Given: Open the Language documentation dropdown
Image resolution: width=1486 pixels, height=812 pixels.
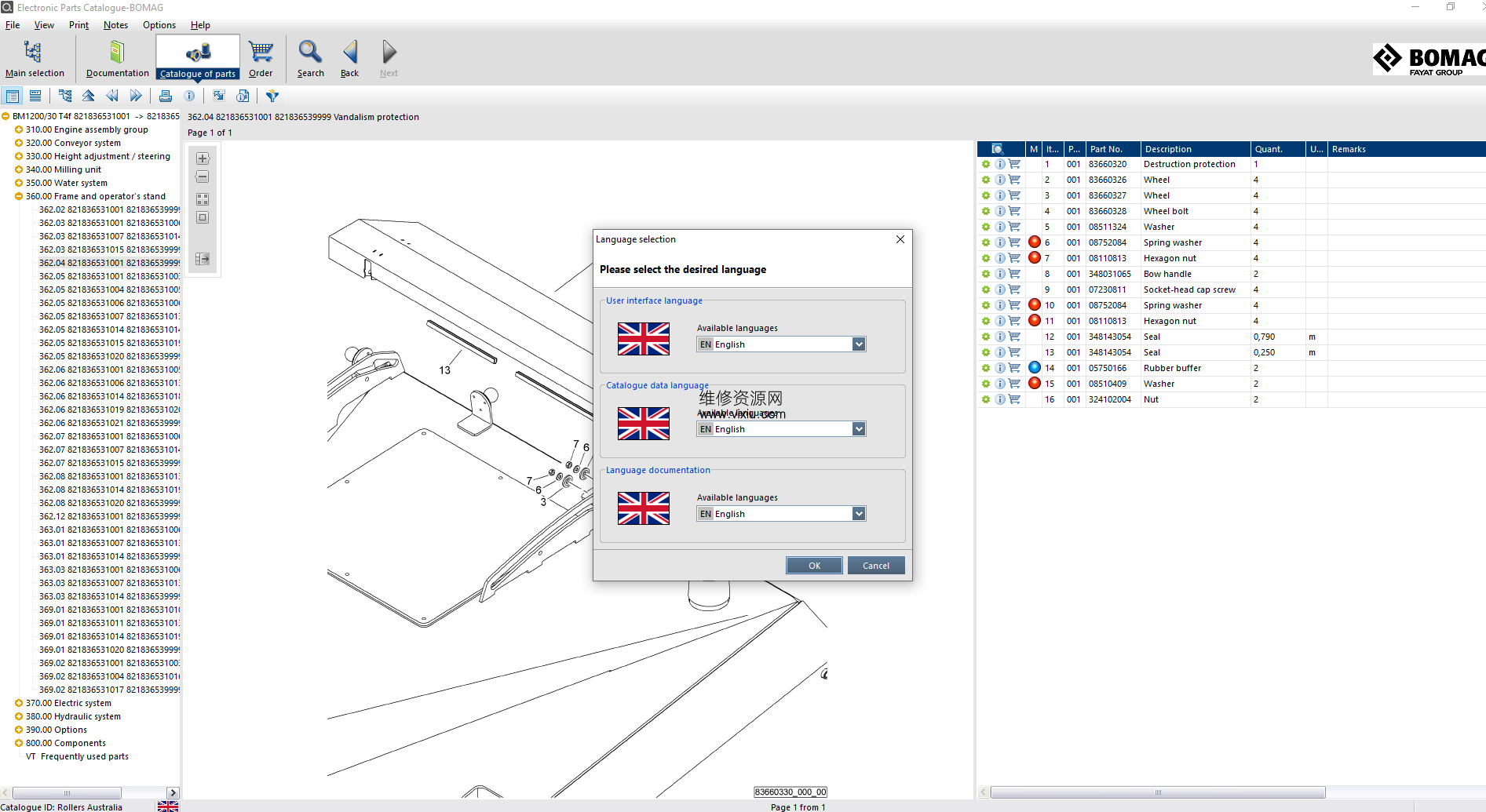Looking at the screenshot, I should (858, 514).
